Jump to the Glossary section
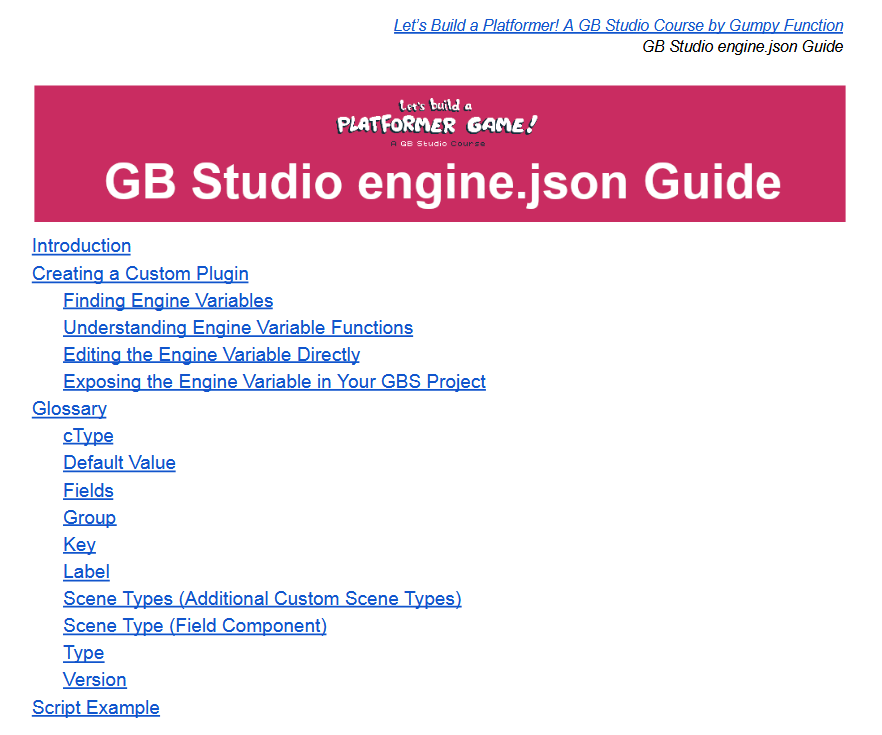Viewport: 882px width, 735px height. pos(69,408)
